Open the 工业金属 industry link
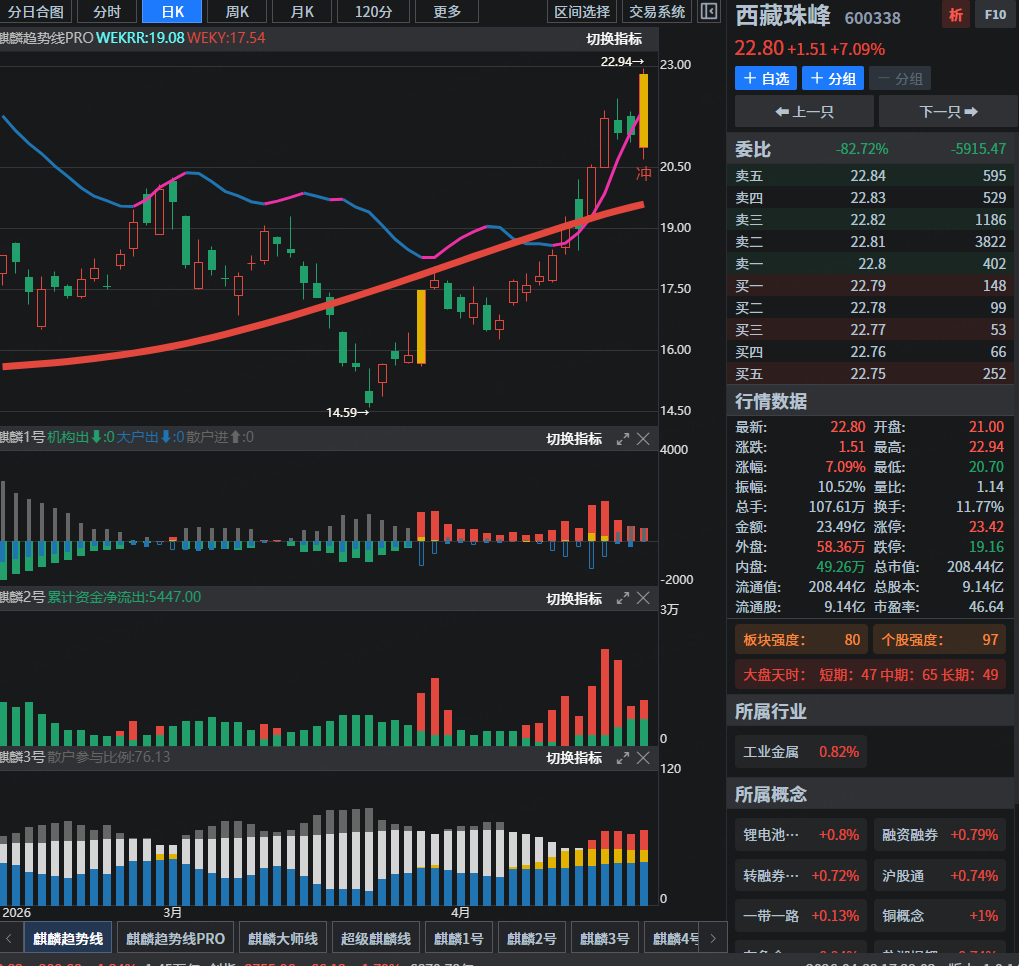The image size is (1019, 966). 801,752
